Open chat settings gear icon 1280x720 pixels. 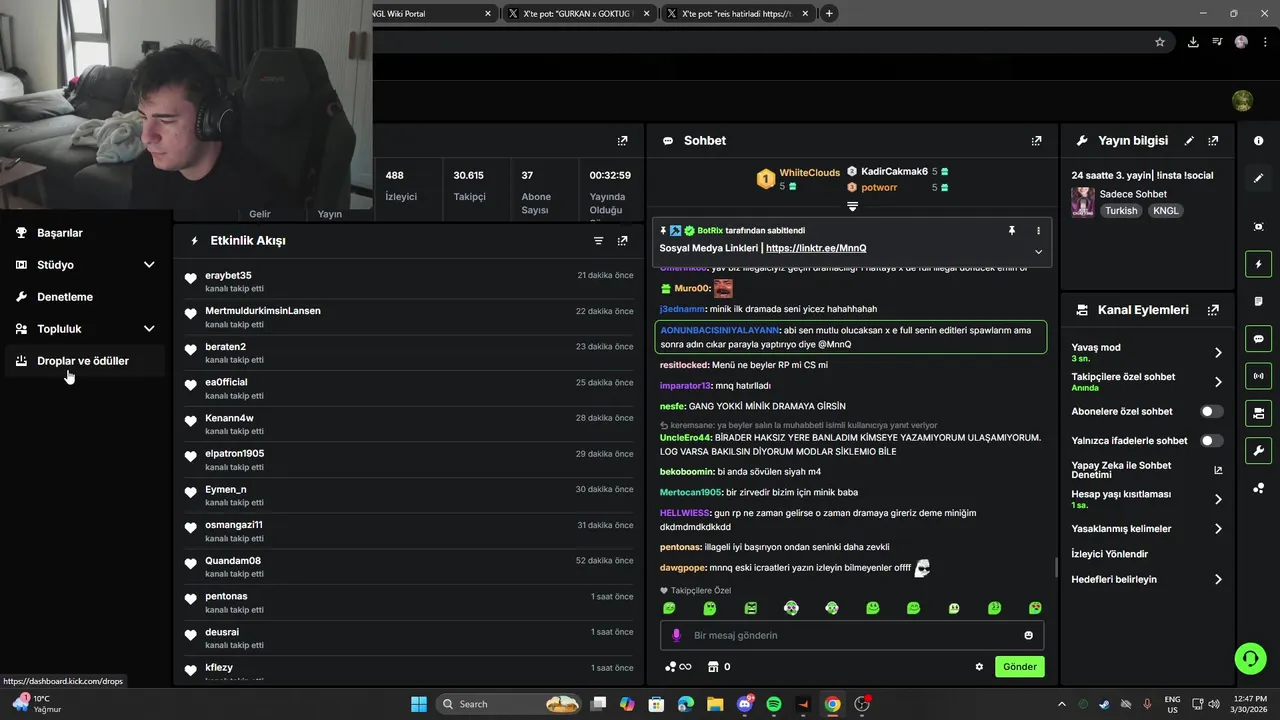[979, 667]
